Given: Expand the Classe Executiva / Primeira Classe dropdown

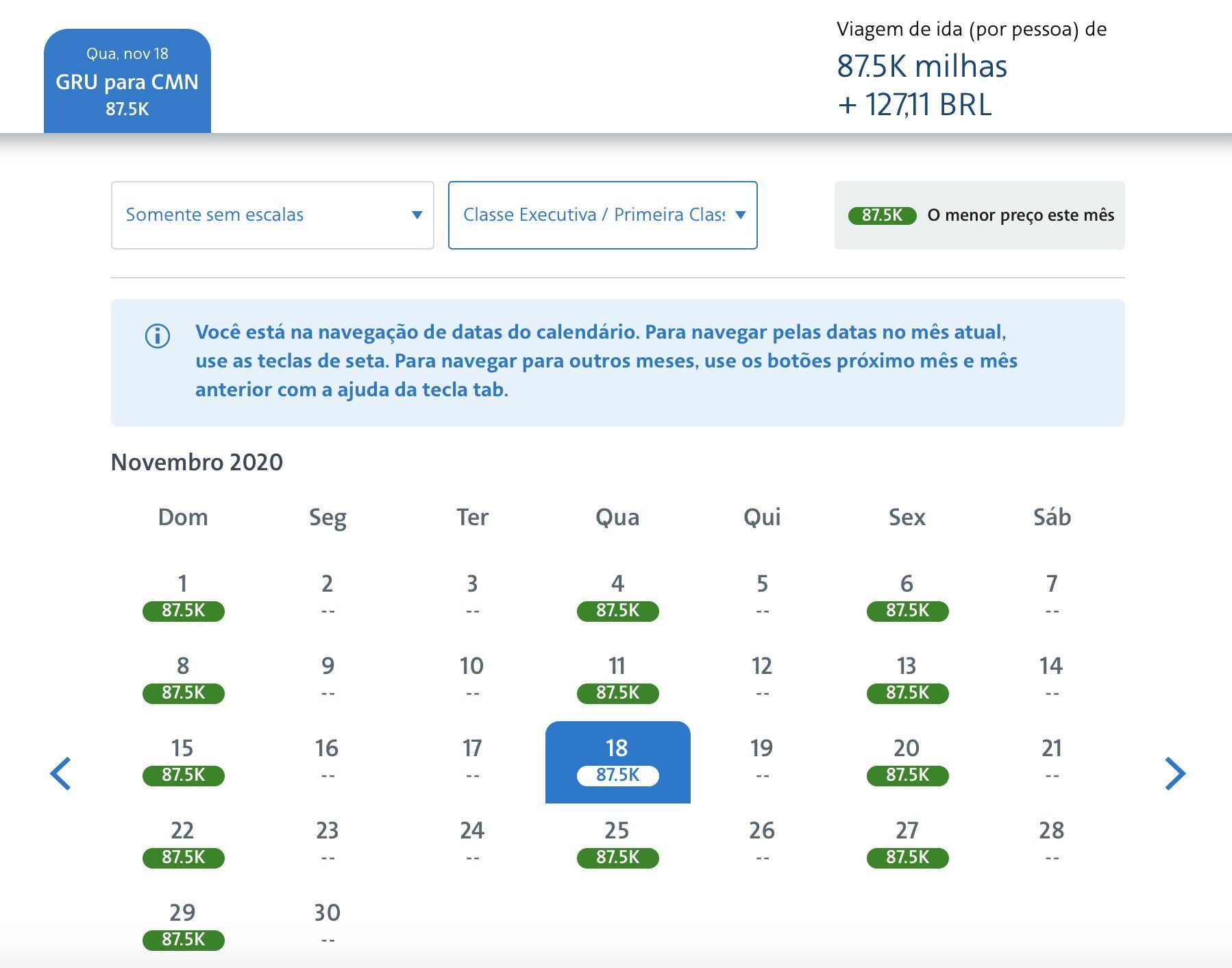Looking at the screenshot, I should tap(603, 215).
